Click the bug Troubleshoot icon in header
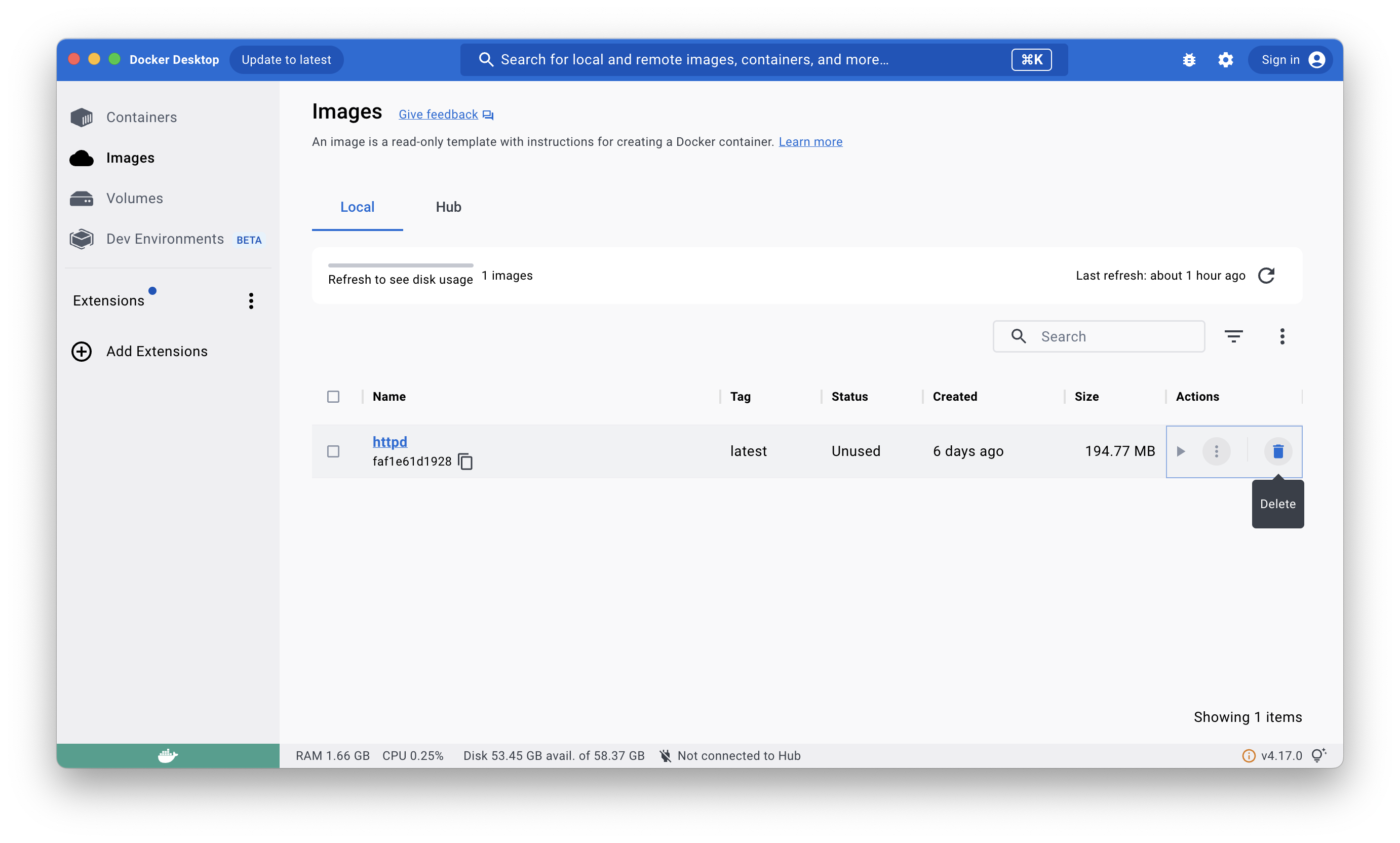Screen dimensions: 1400x843 [1189, 60]
